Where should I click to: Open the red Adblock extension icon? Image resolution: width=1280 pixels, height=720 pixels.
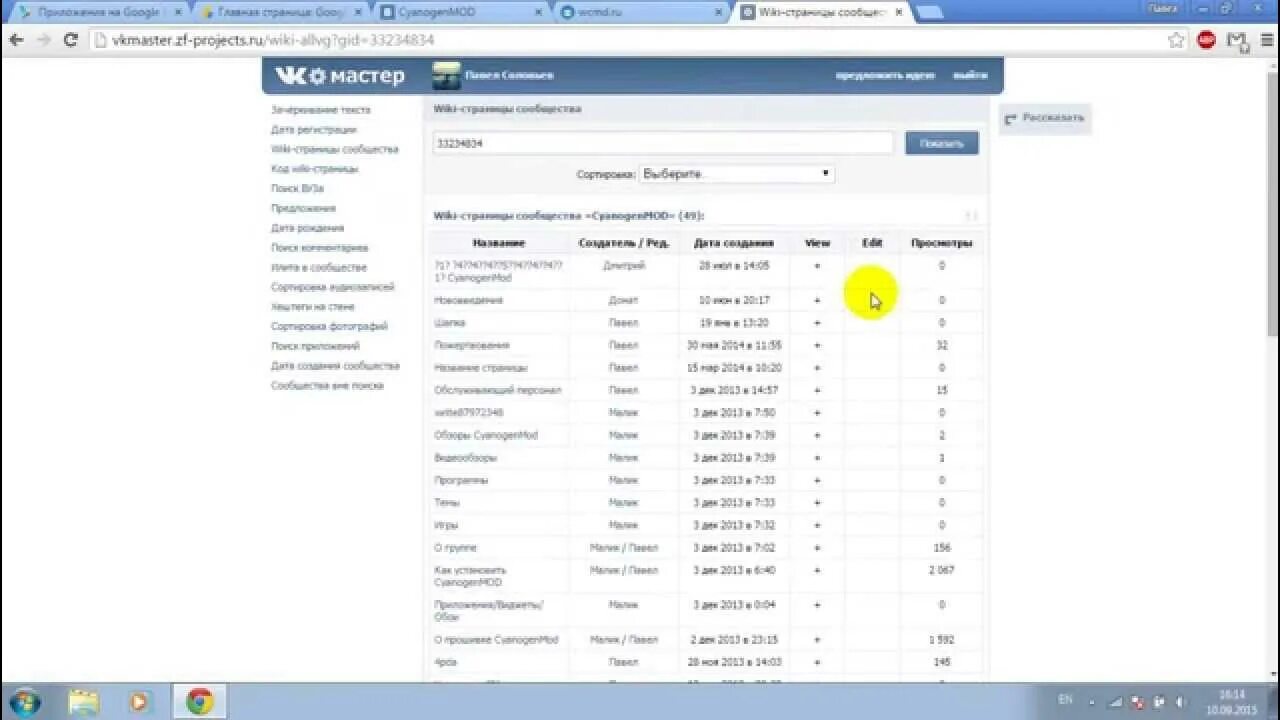(x=1206, y=40)
